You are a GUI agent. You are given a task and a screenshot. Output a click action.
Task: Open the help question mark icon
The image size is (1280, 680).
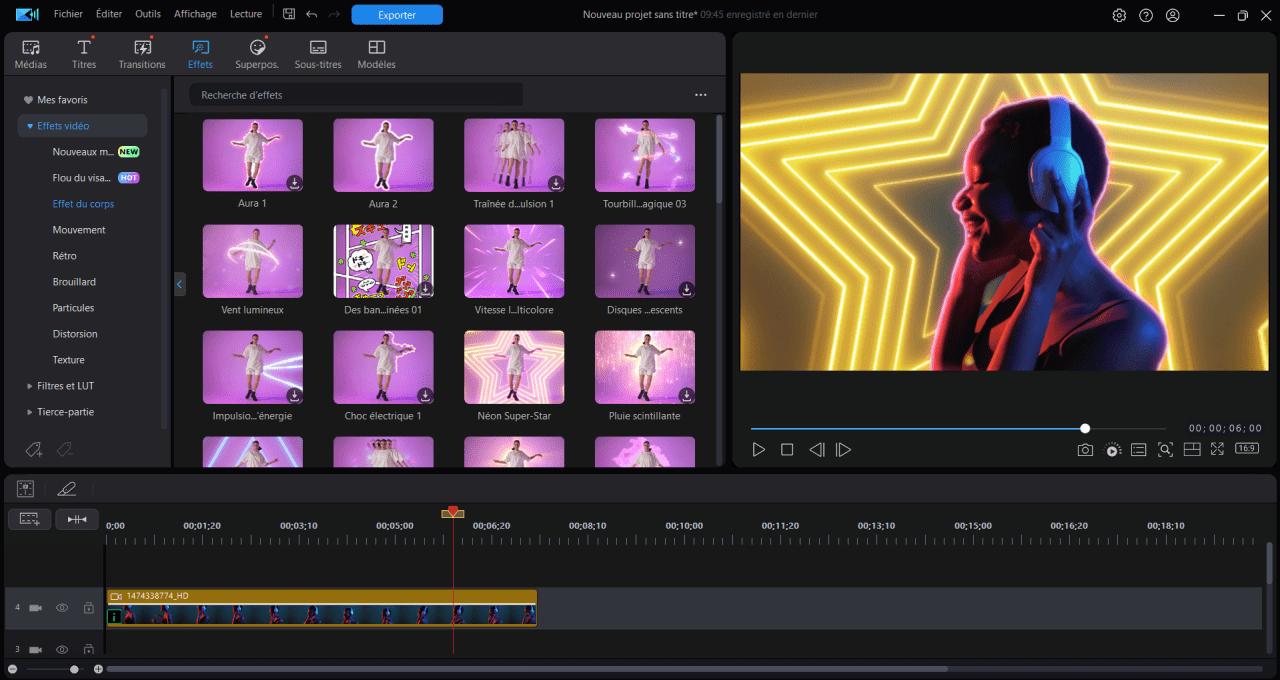click(x=1146, y=15)
